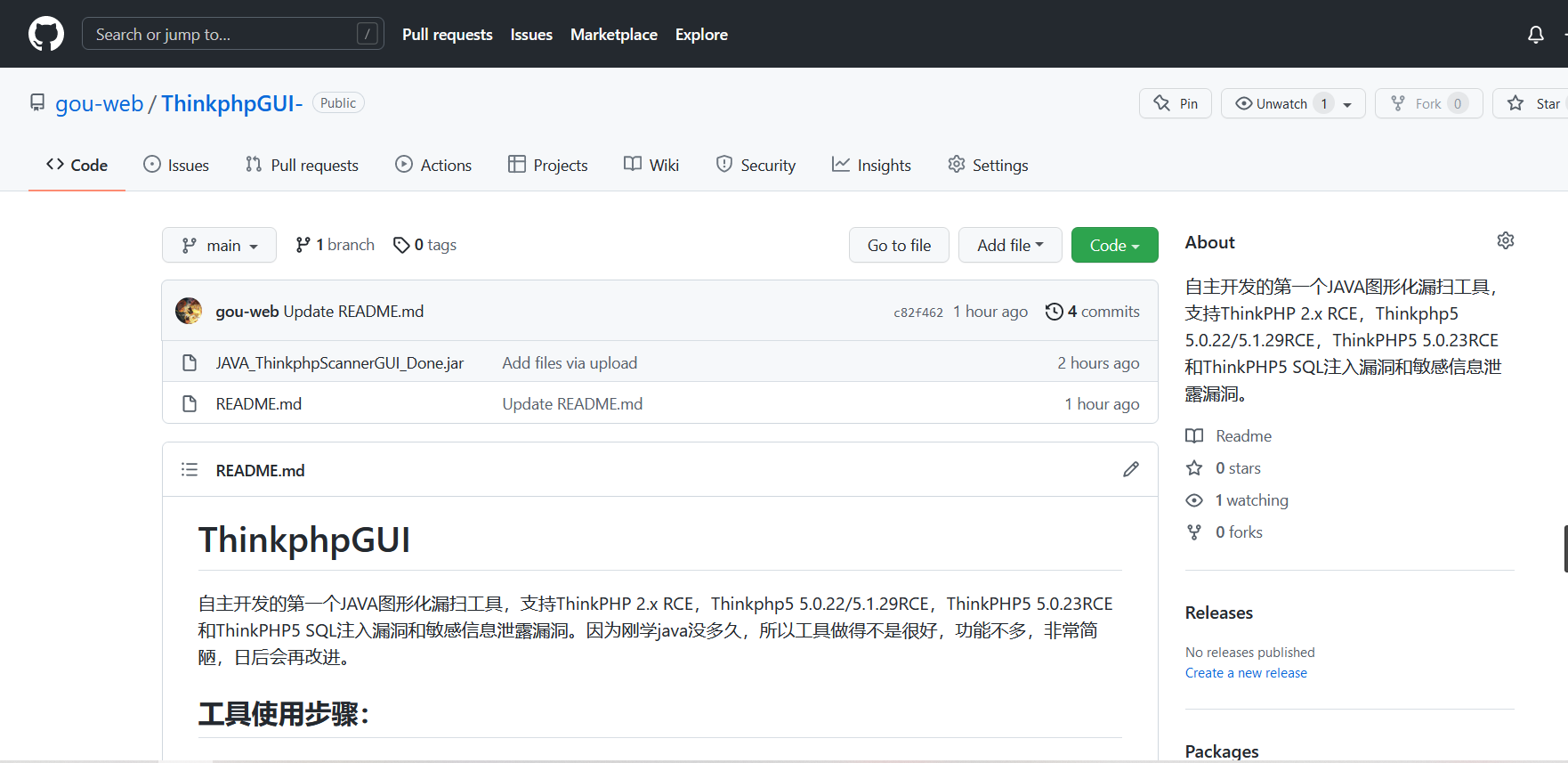Open the repository Pull requests tab
Image resolution: width=1568 pixels, height=763 pixels.
pos(302,165)
